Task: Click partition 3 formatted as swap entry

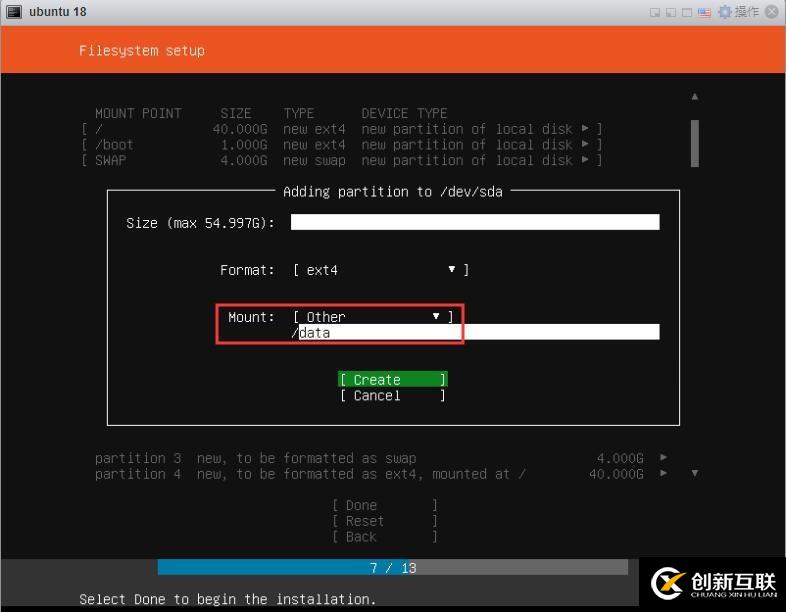Action: tap(381, 458)
